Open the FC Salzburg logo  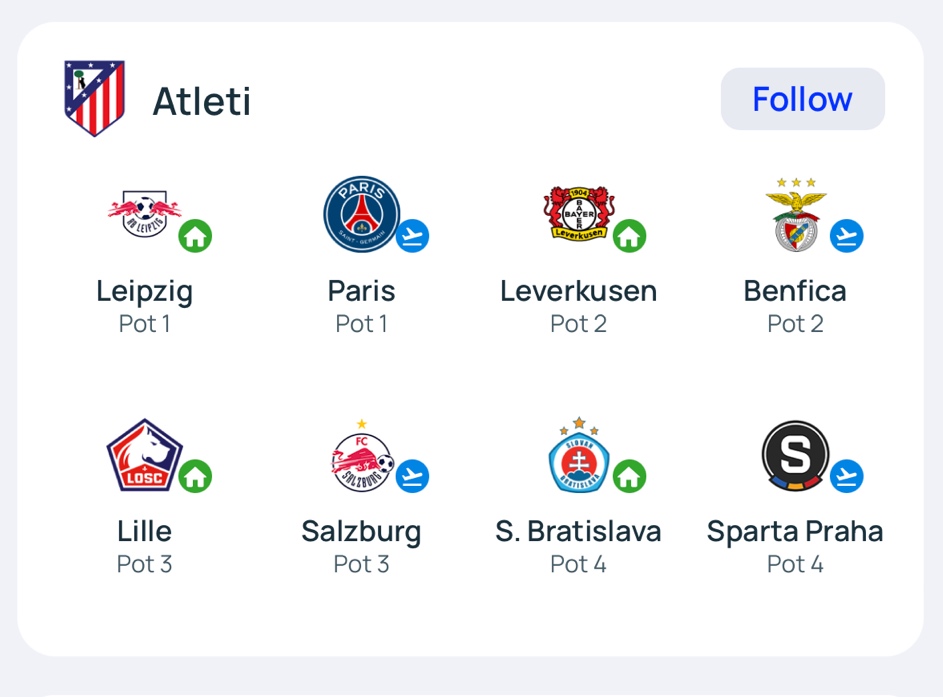click(x=361, y=455)
